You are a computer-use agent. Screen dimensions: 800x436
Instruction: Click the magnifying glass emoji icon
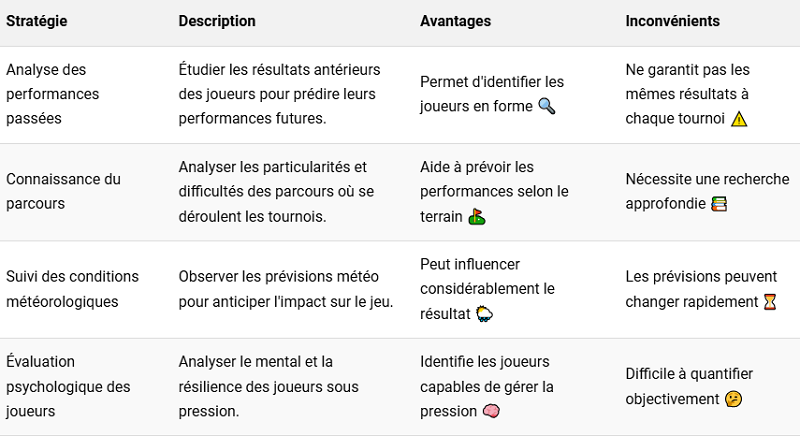547,106
